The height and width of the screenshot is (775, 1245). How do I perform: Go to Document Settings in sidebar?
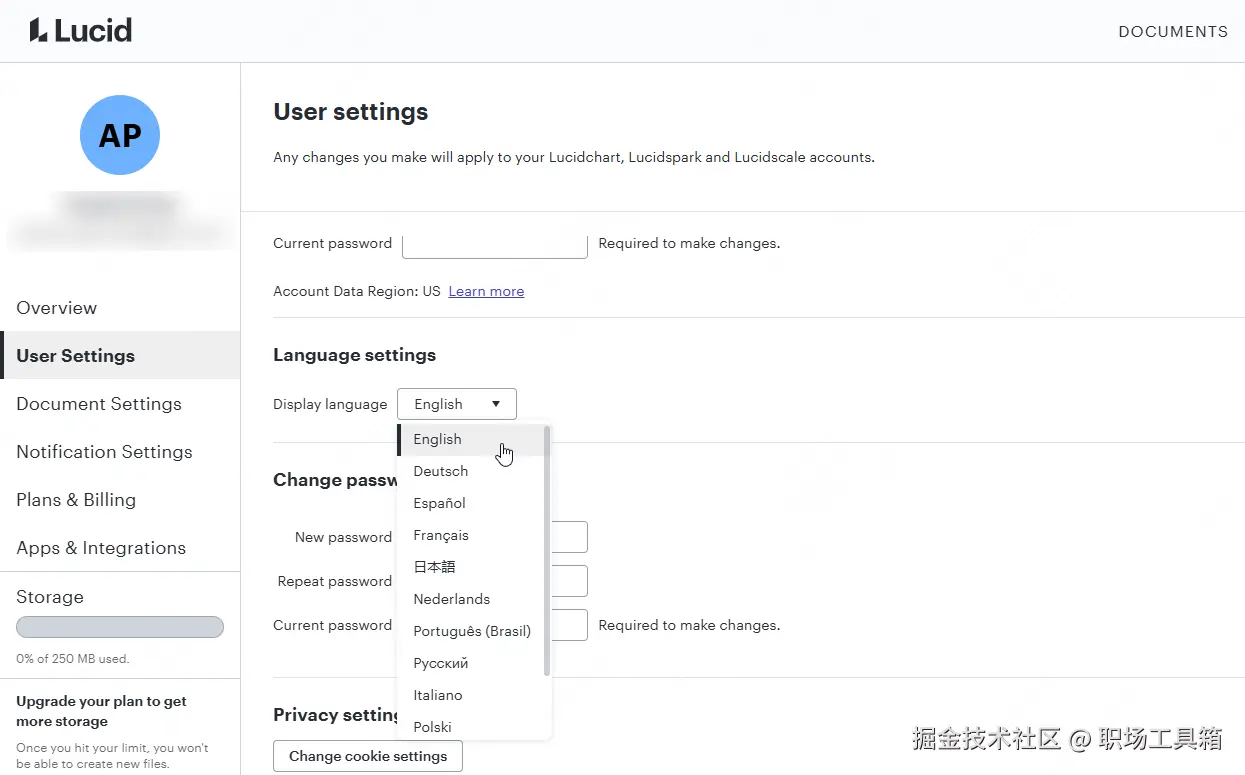[x=99, y=404]
